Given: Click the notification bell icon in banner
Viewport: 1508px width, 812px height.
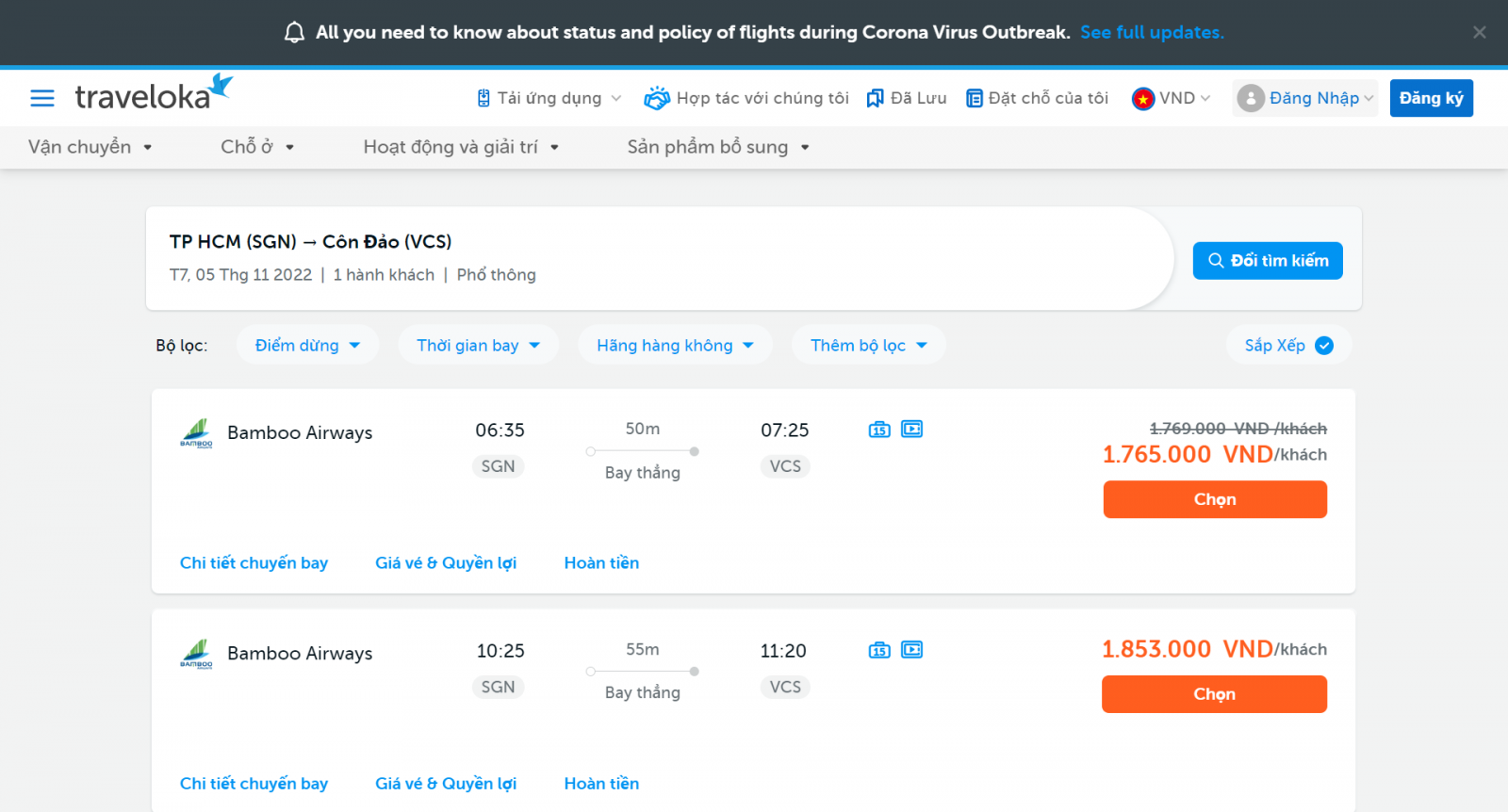Looking at the screenshot, I should 294,33.
